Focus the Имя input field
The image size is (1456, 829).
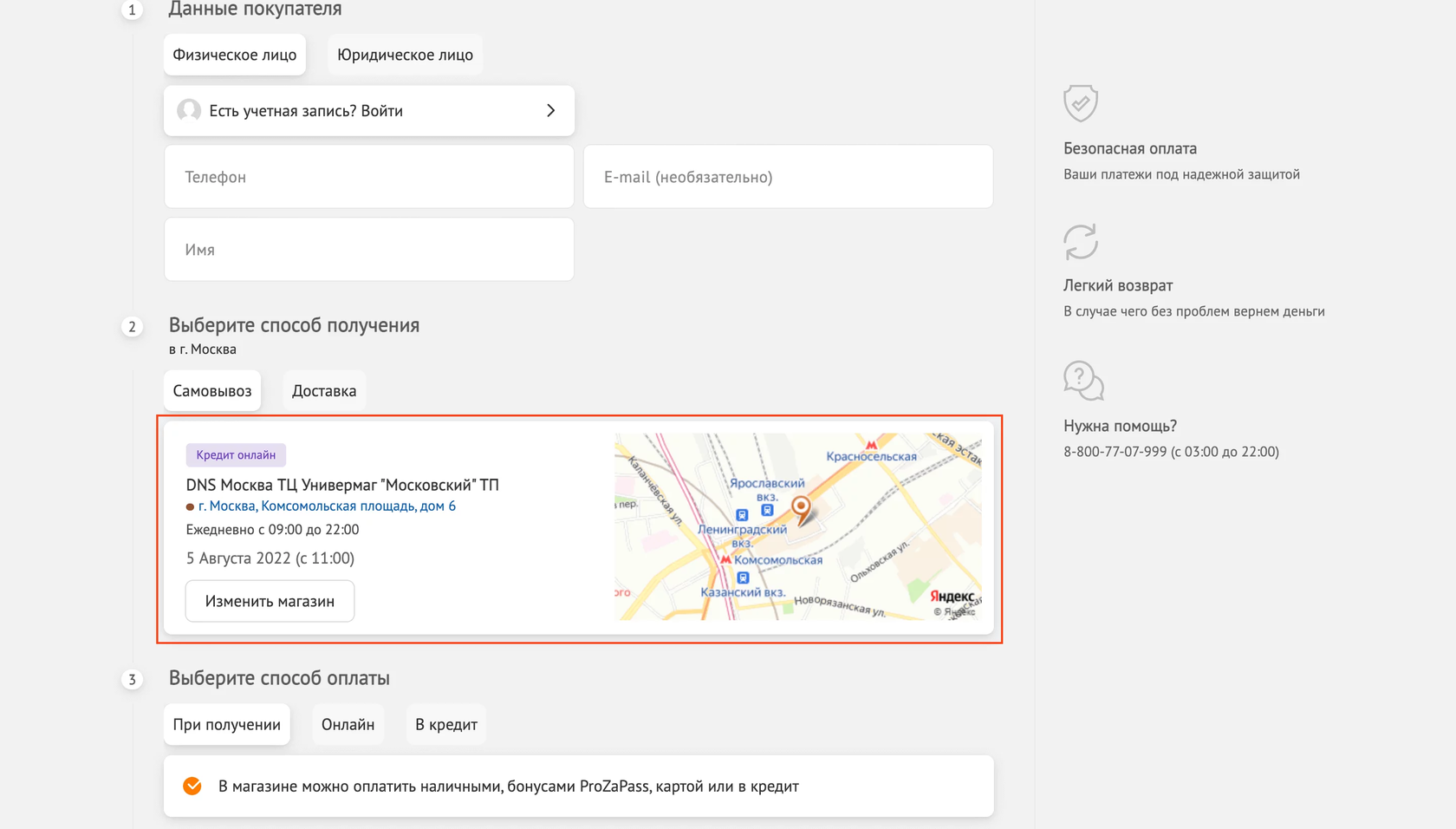point(369,250)
